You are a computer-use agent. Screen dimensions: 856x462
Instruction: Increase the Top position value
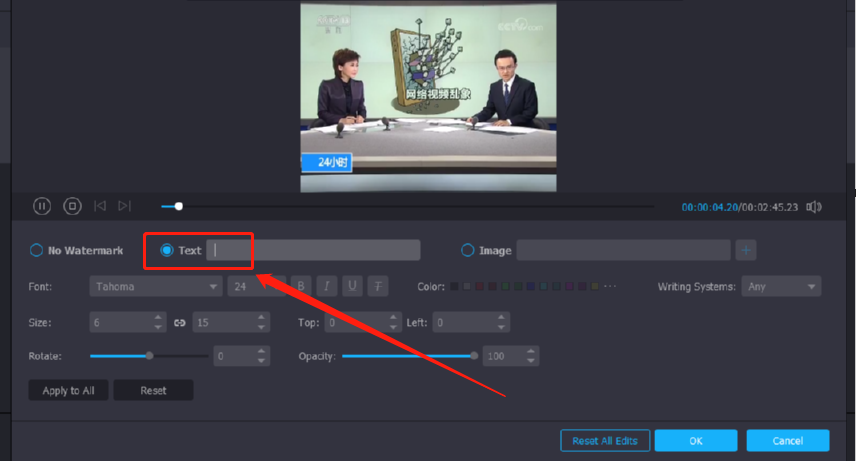(x=393, y=317)
